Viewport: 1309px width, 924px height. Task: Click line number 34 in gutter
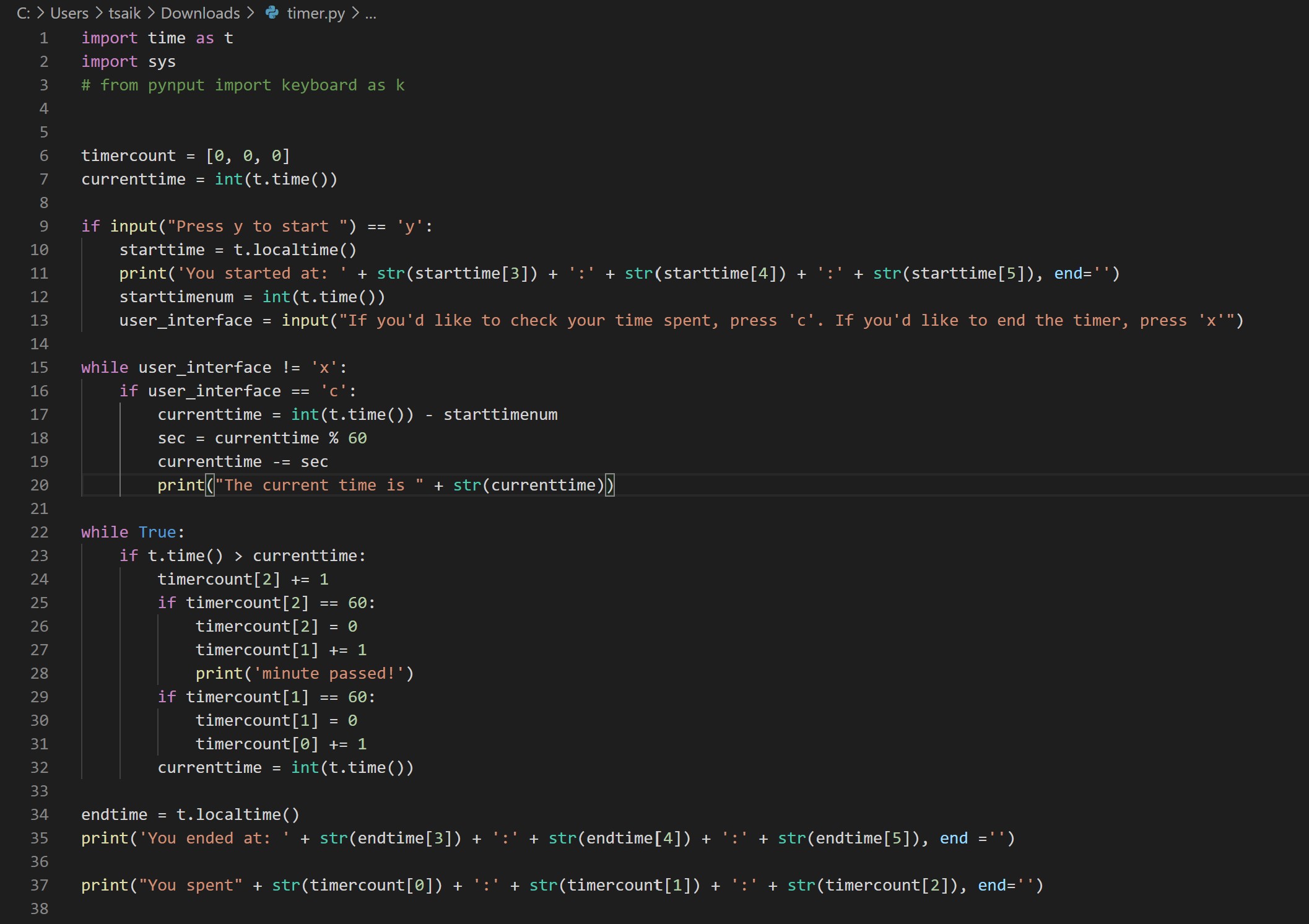[x=39, y=814]
